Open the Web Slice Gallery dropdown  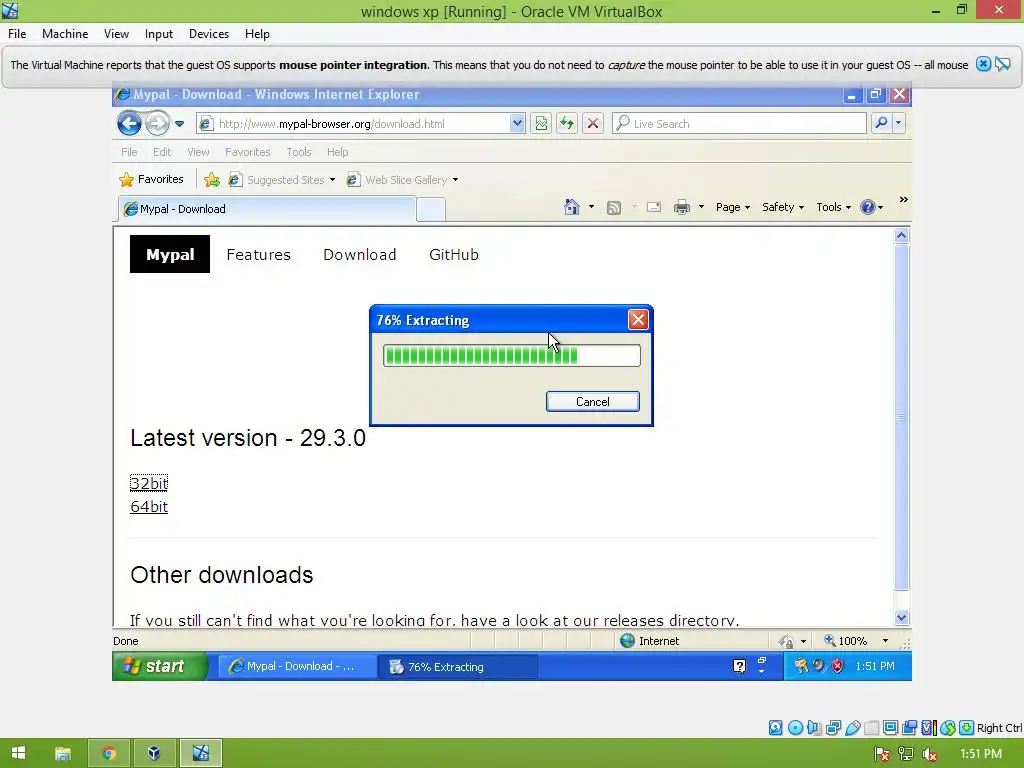click(455, 180)
